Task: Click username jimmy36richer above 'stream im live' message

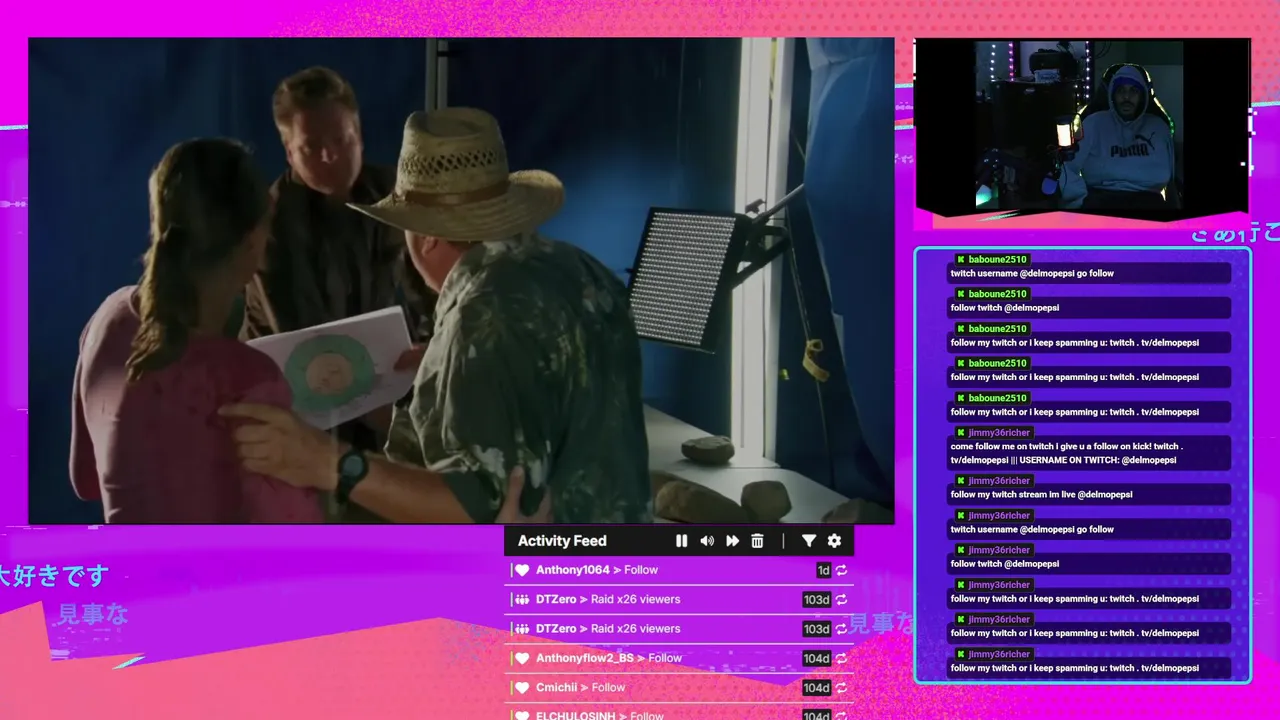Action: pyautogui.click(x=1000, y=481)
